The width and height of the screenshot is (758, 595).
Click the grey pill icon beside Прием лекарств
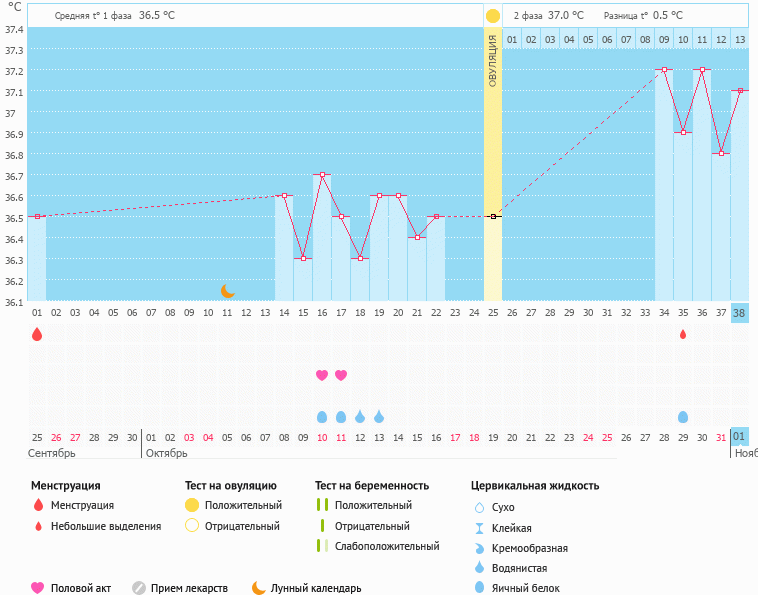point(139,588)
